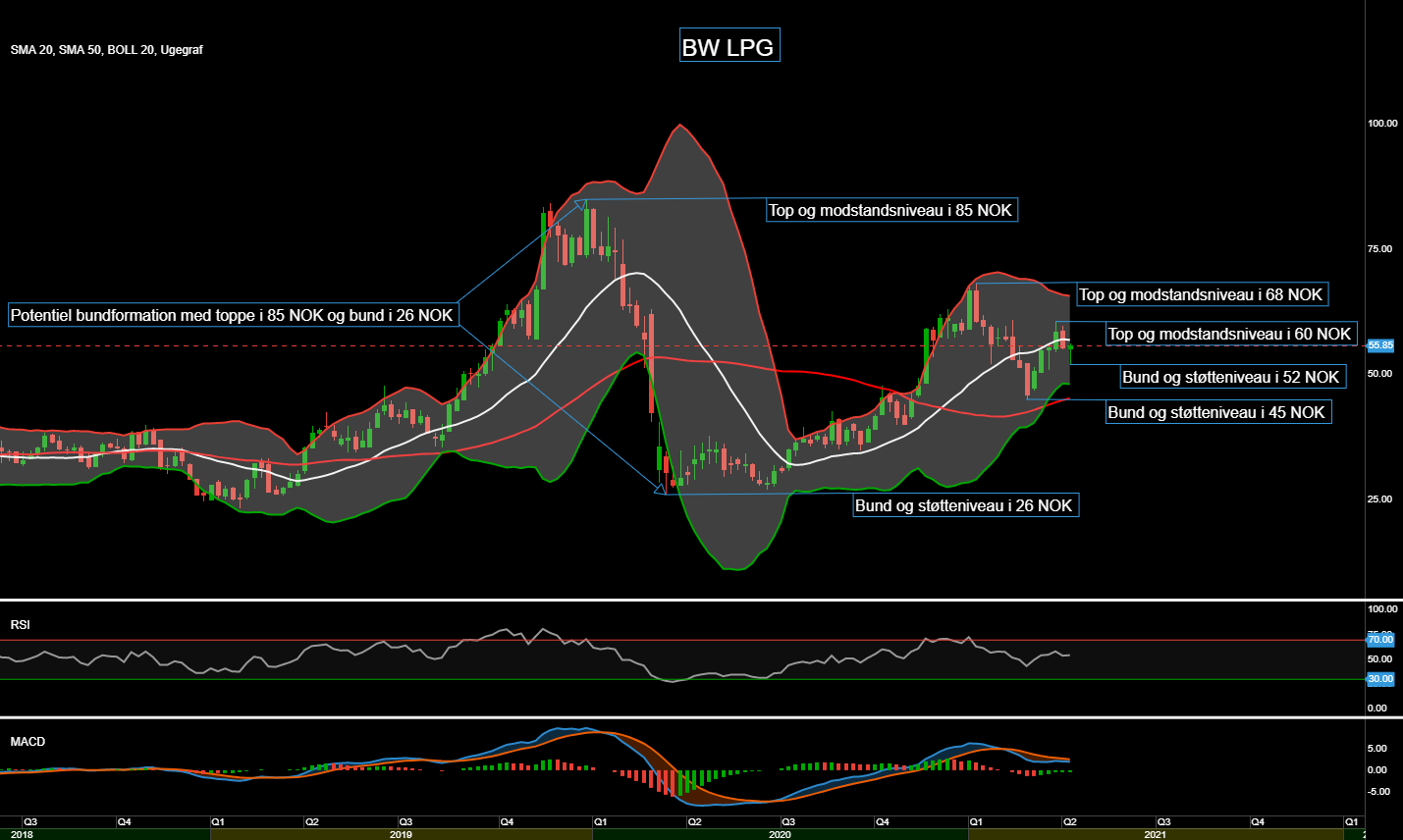Viewport: 1403px width, 840px height.
Task: Click the MACD panel label
Action: coord(27,742)
